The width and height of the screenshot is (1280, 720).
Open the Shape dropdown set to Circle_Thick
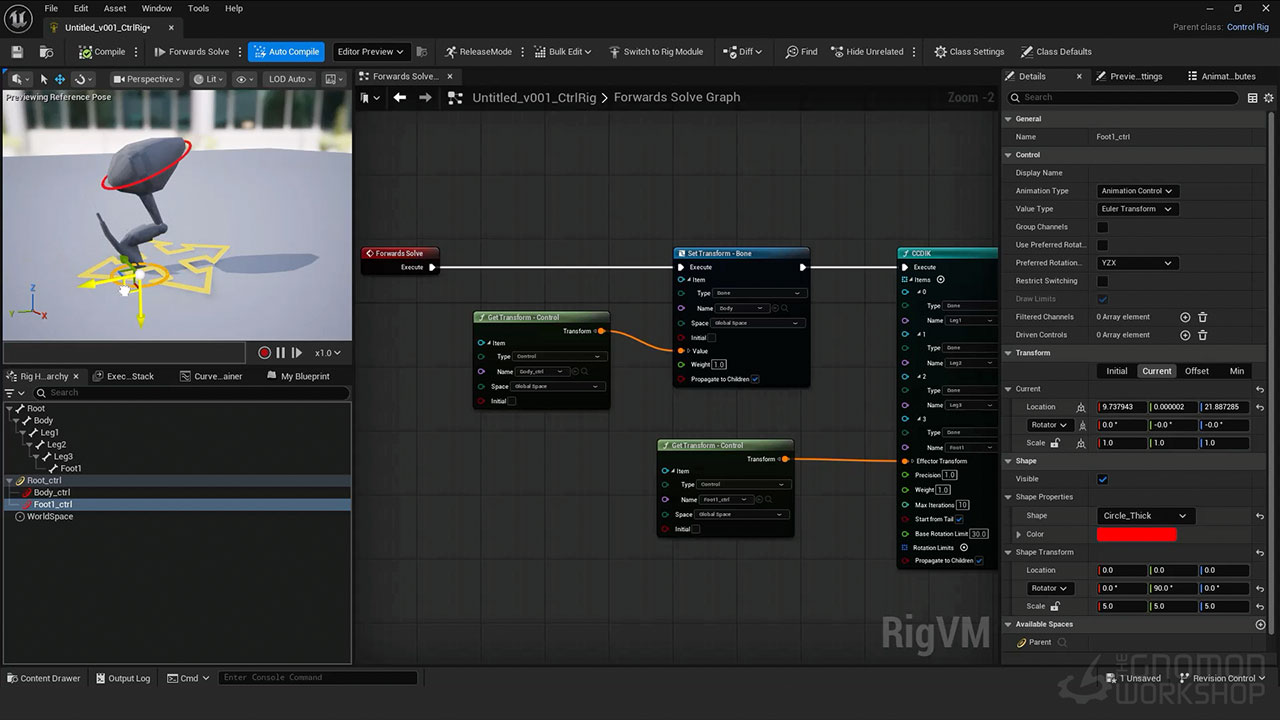coord(1145,516)
